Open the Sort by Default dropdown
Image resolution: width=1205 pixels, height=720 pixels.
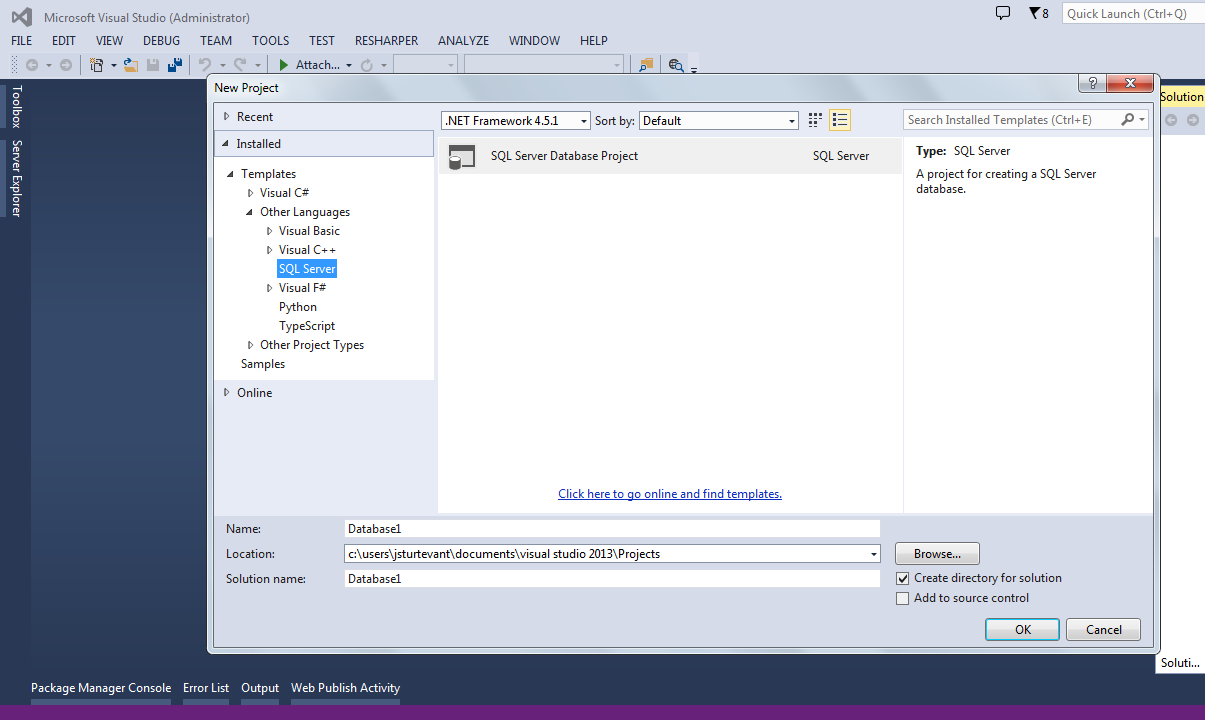(x=718, y=120)
